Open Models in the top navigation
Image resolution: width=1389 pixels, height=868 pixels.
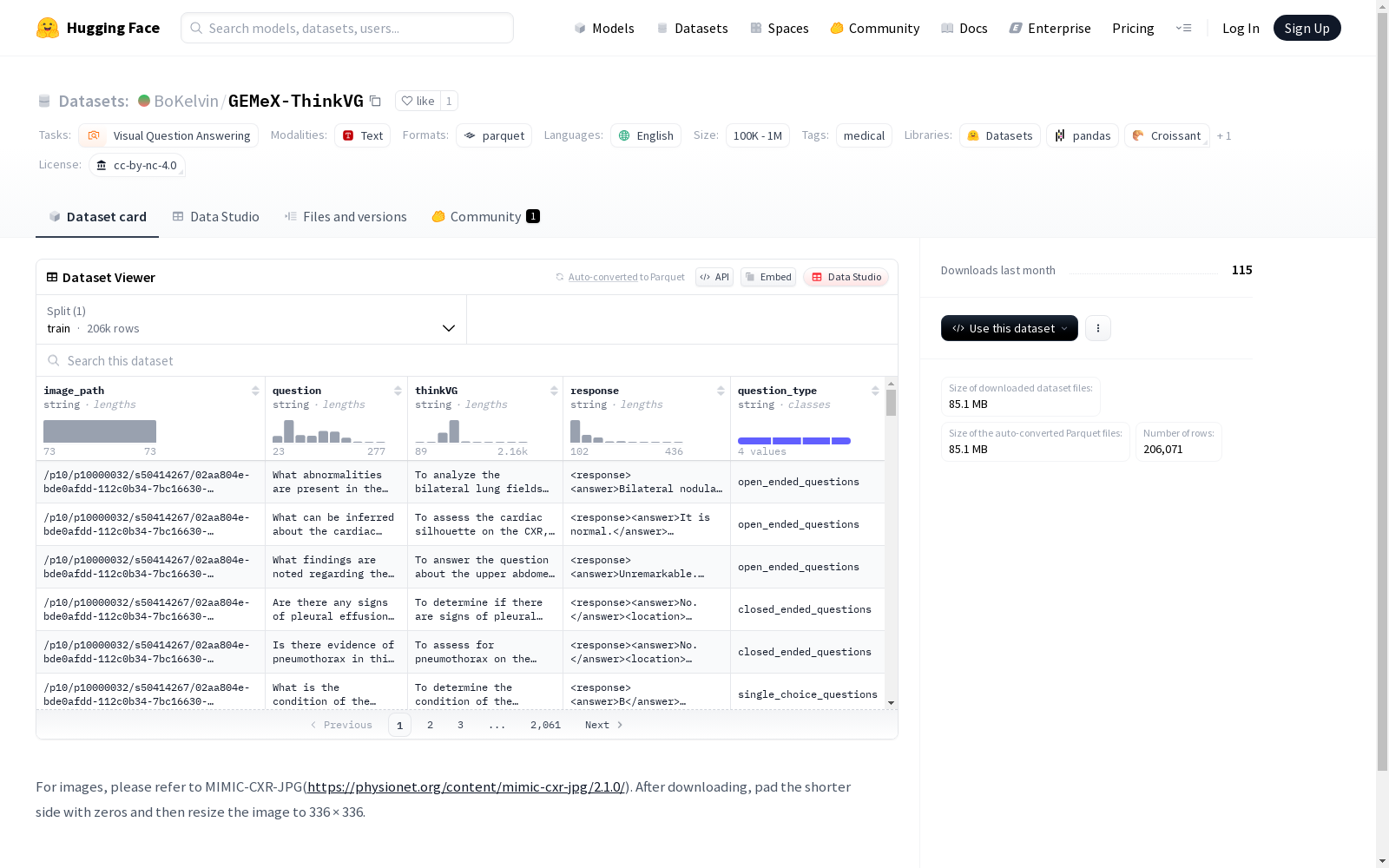click(x=604, y=28)
